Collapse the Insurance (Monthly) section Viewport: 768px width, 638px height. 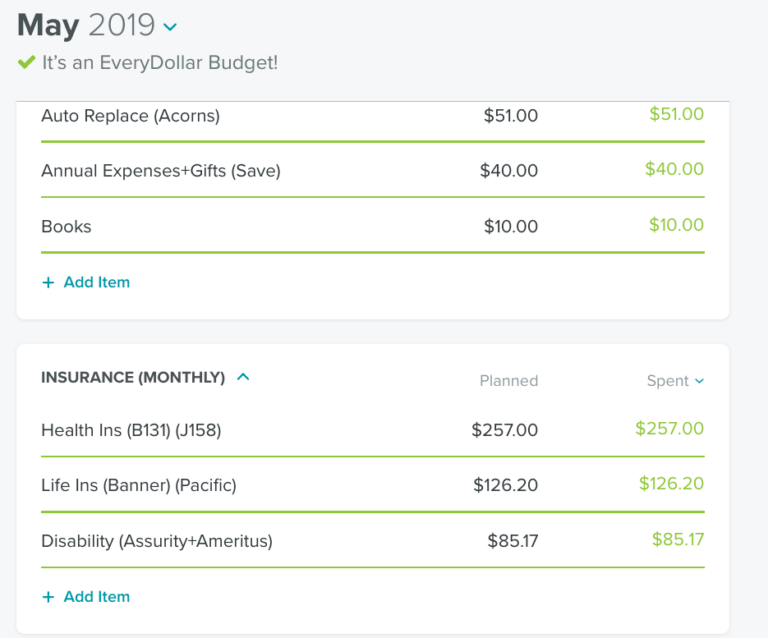tap(243, 377)
